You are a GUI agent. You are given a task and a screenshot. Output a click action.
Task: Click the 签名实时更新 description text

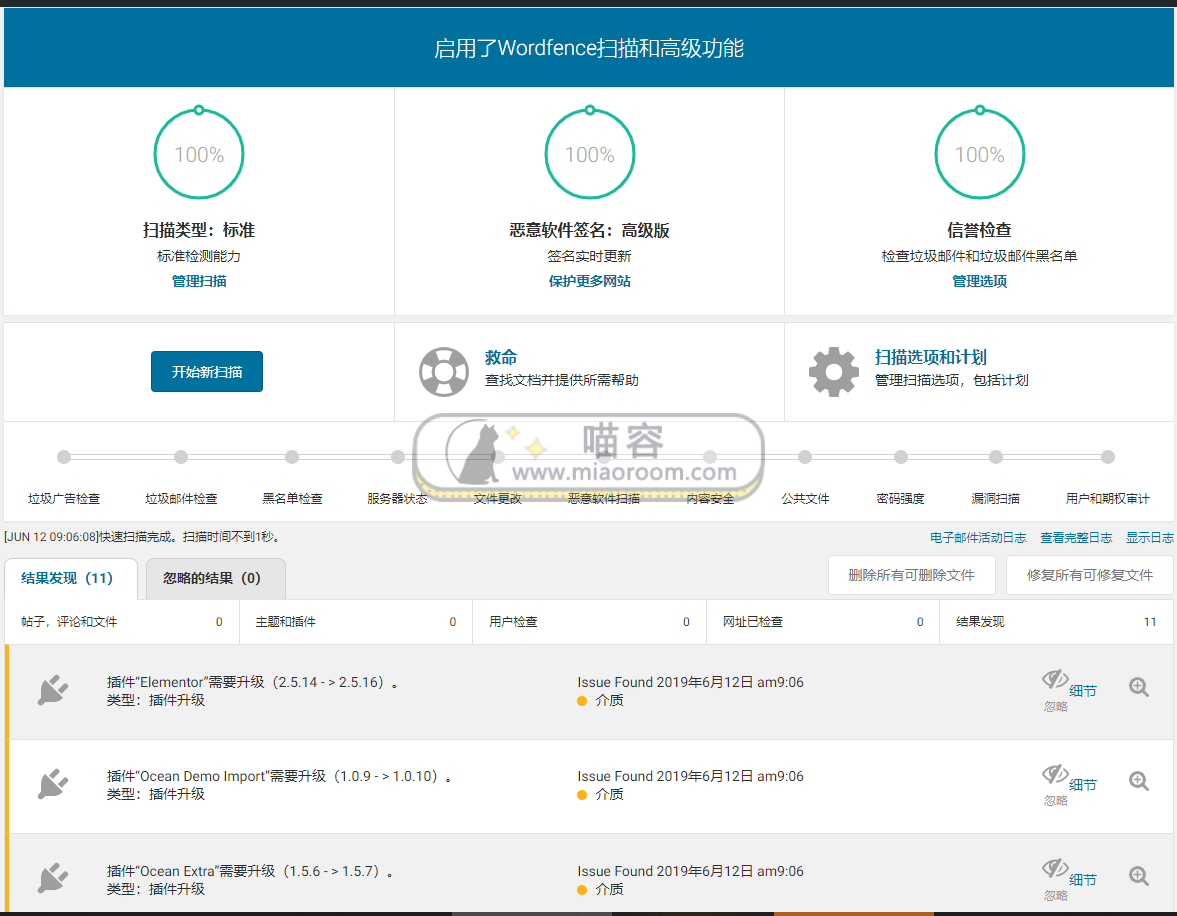pyautogui.click(x=589, y=256)
